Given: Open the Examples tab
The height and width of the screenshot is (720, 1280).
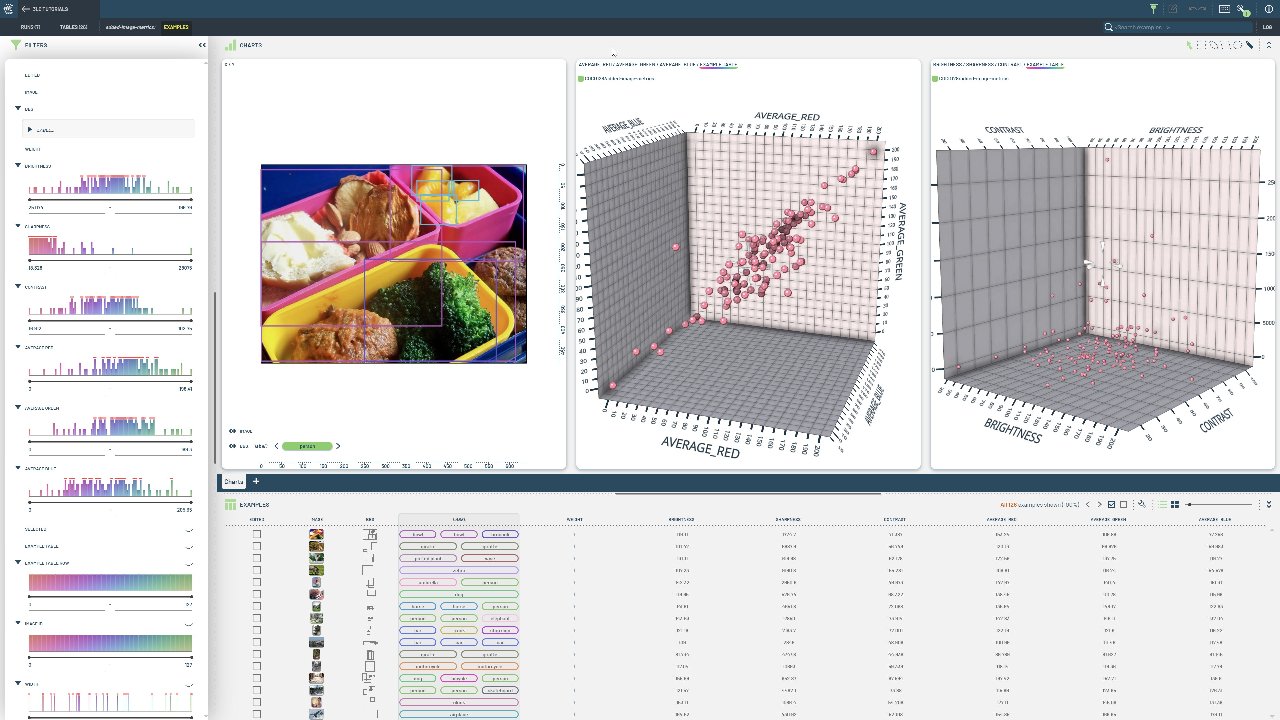Looking at the screenshot, I should [x=176, y=27].
